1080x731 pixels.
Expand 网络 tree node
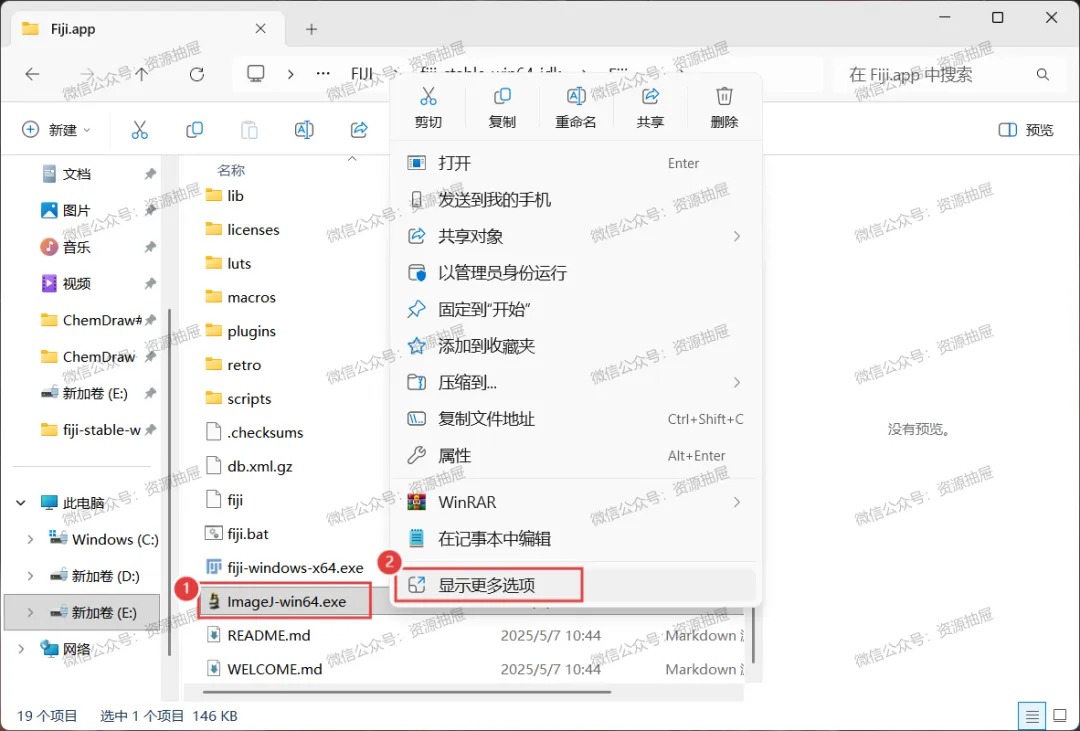[21, 649]
